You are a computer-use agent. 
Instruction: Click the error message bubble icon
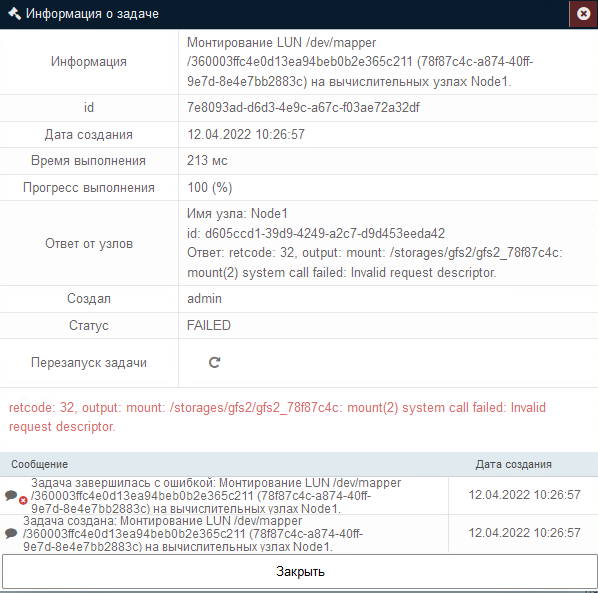coord(11,495)
